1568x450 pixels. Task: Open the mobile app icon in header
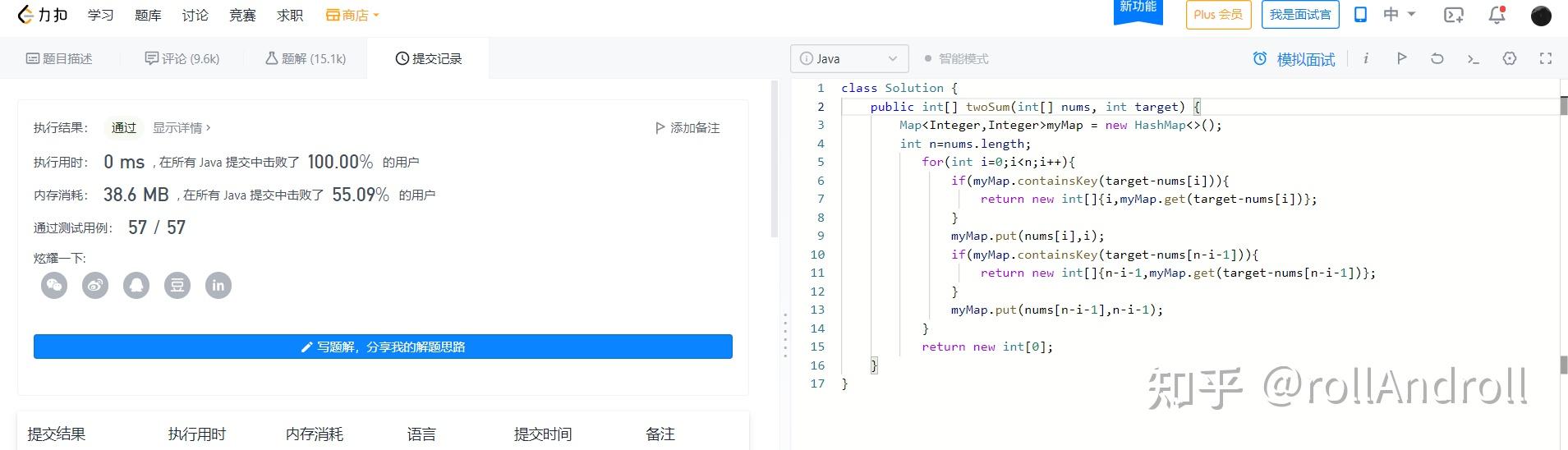click(x=1361, y=15)
